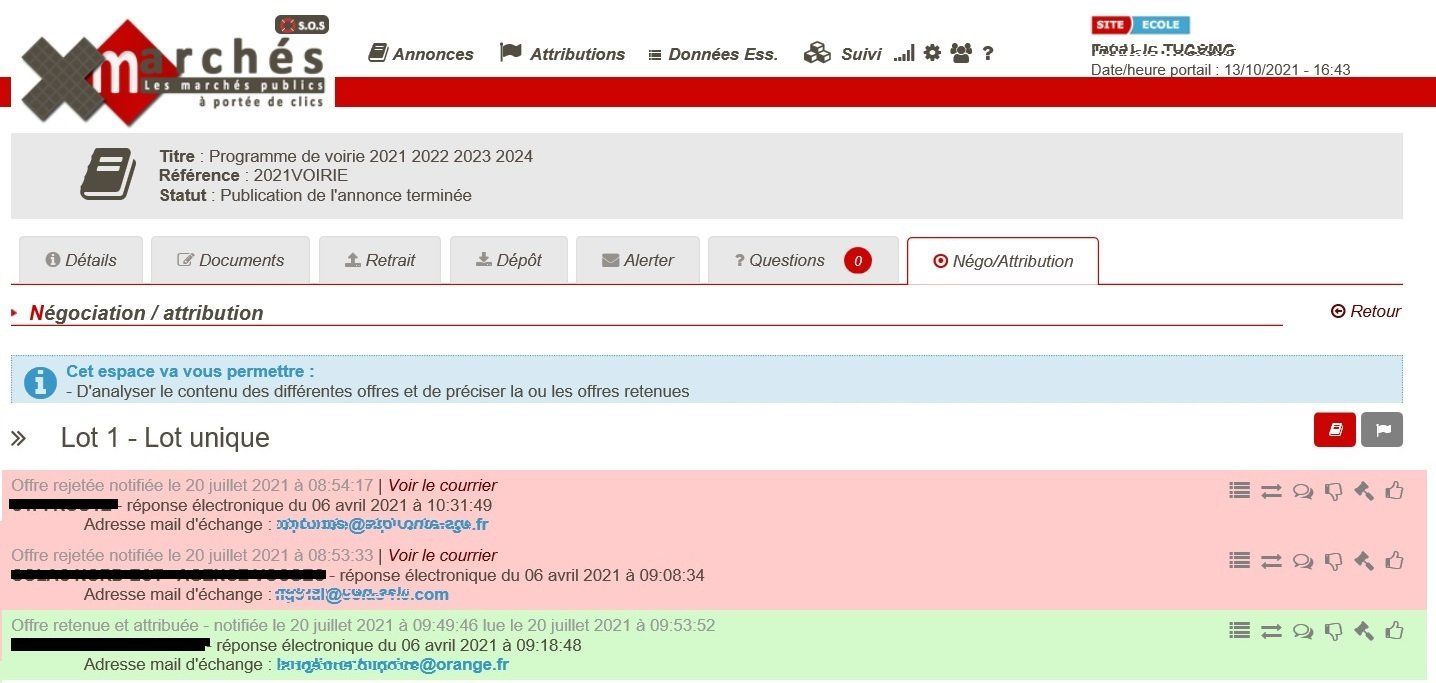Click gavel icon for offer of 10:31:49

(x=1364, y=490)
